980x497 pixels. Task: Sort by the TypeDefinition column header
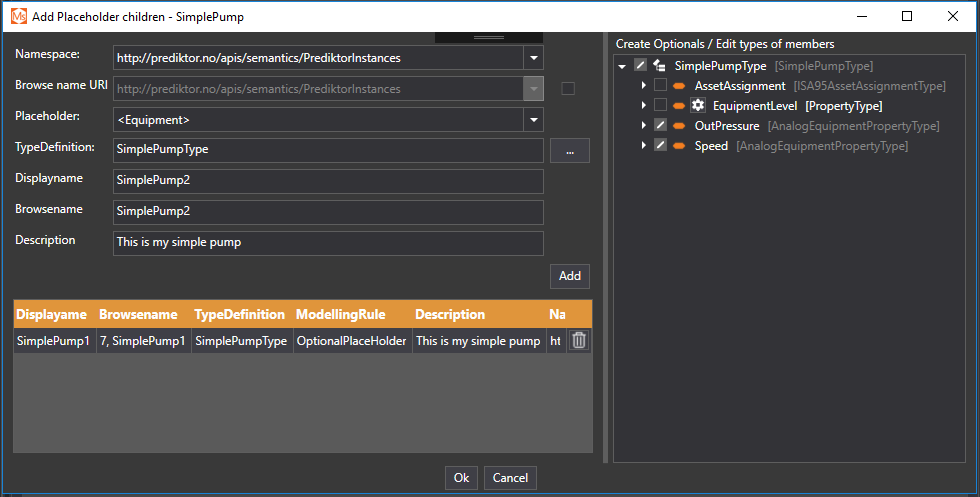(x=239, y=314)
